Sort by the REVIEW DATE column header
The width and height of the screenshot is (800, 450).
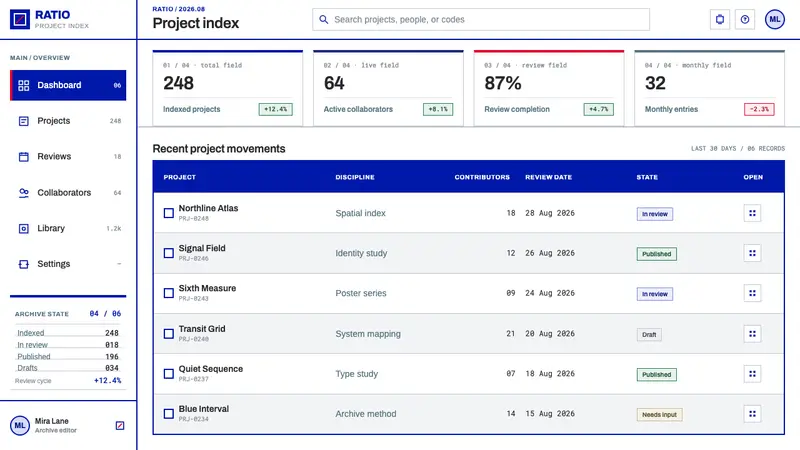[x=548, y=177]
